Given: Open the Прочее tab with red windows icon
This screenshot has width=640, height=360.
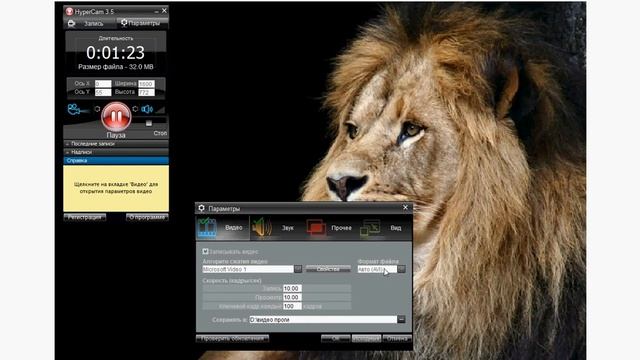Looking at the screenshot, I should tap(330, 228).
